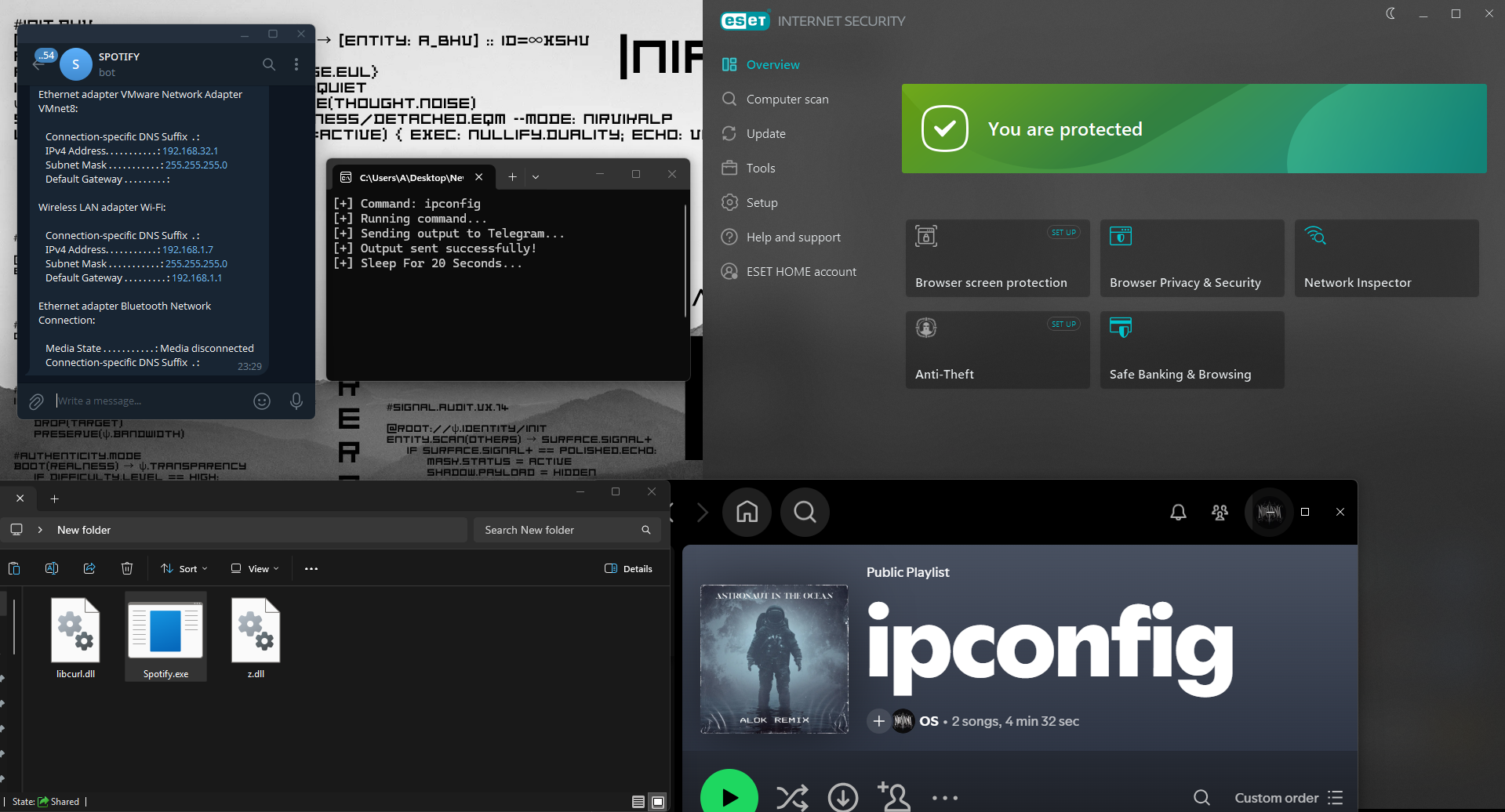The width and height of the screenshot is (1505, 812).
Task: Click the Search New folder field
Action: pos(567,530)
